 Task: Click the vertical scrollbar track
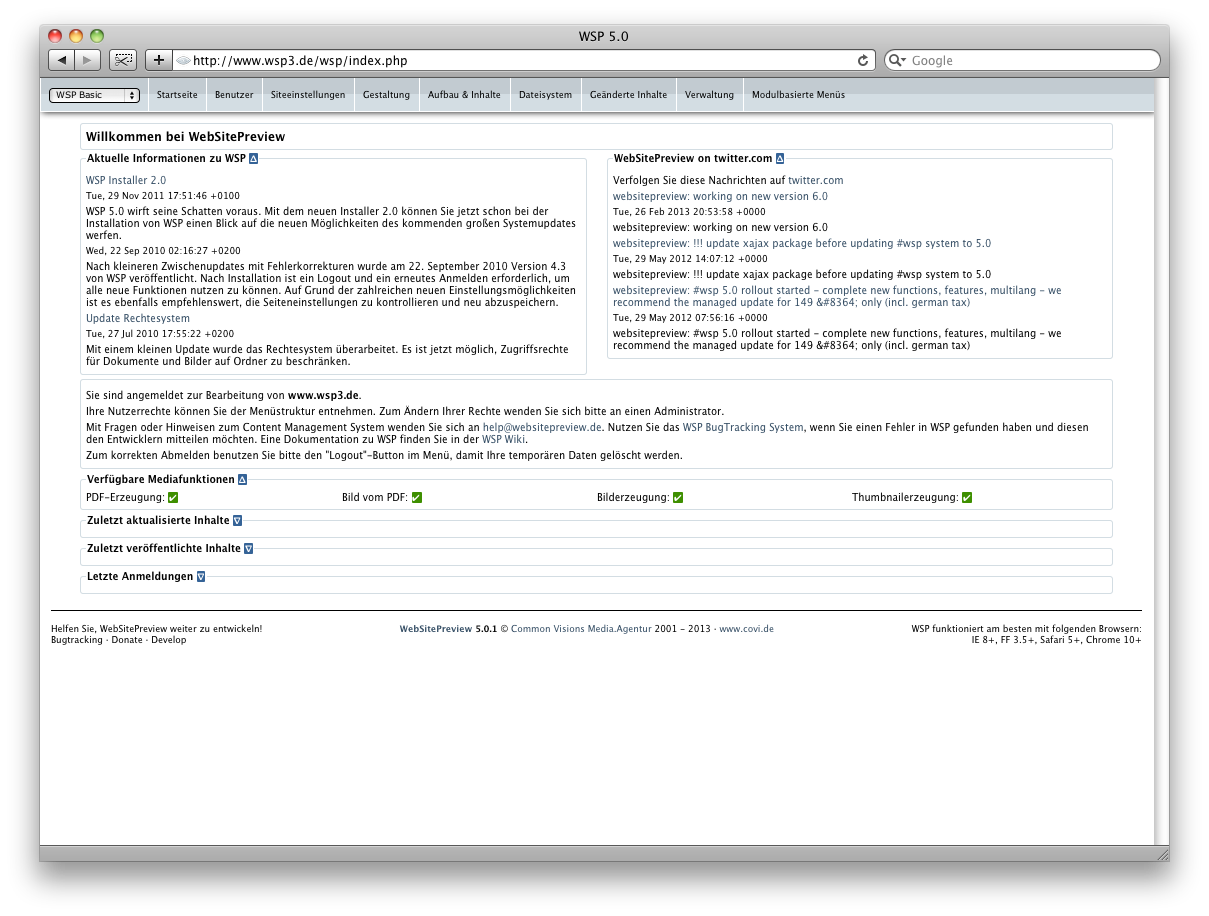[x=1161, y=460]
